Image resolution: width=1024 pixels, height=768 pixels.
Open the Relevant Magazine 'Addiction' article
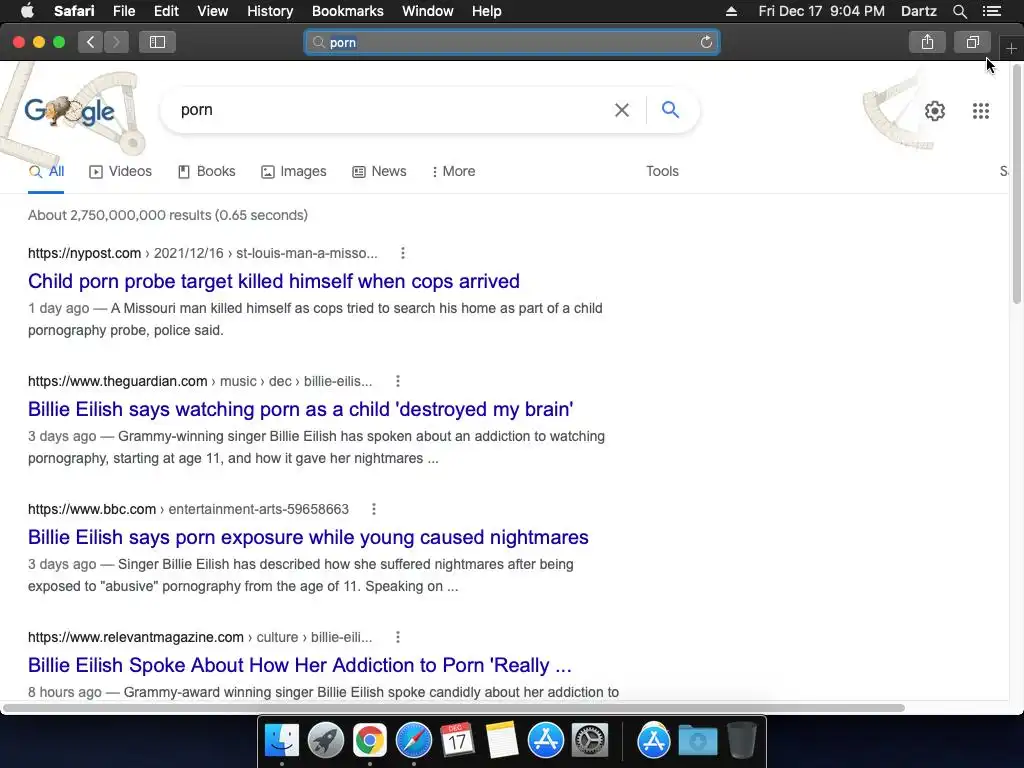pos(300,665)
